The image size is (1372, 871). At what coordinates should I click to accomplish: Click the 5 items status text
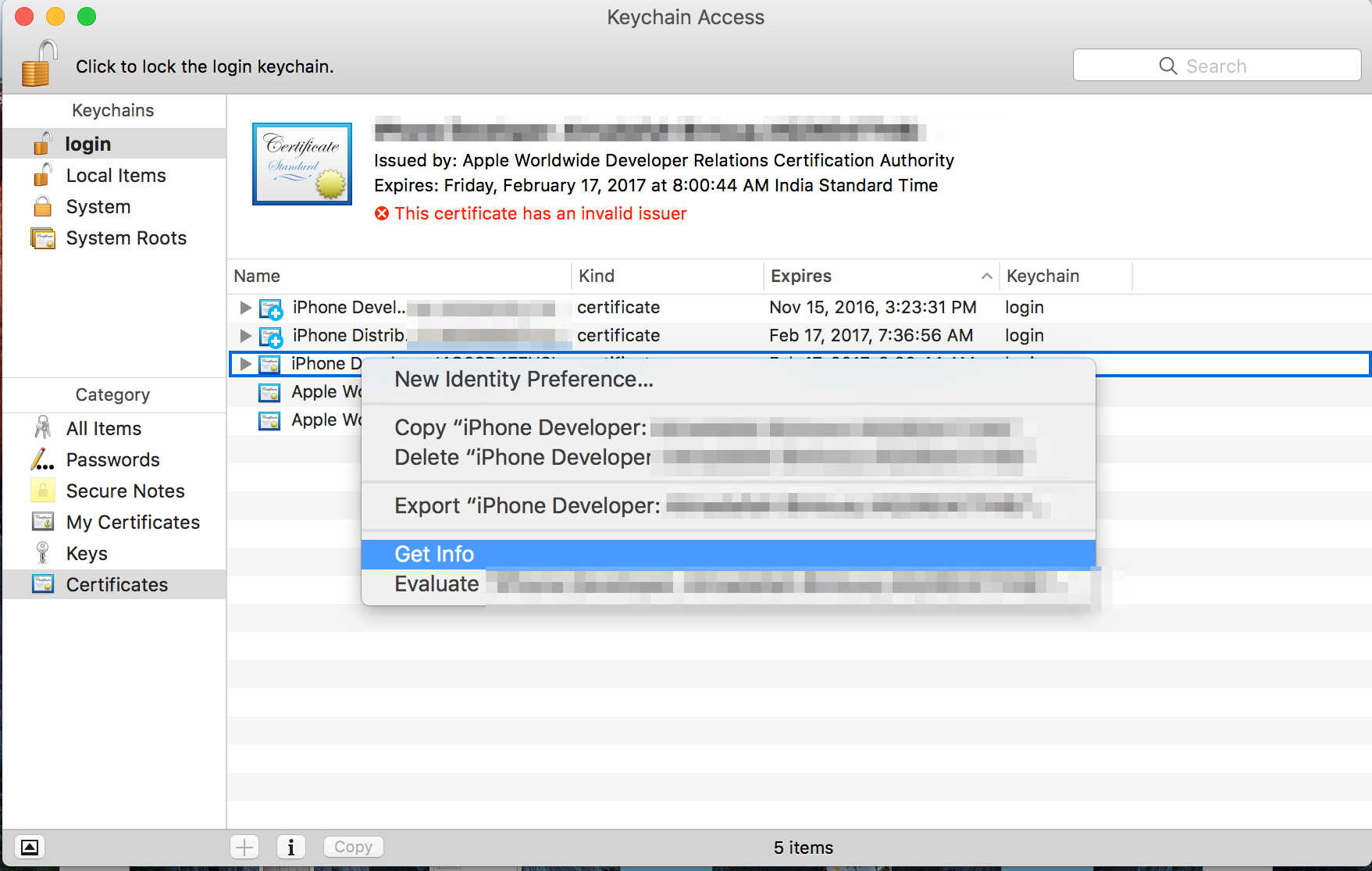tap(804, 848)
